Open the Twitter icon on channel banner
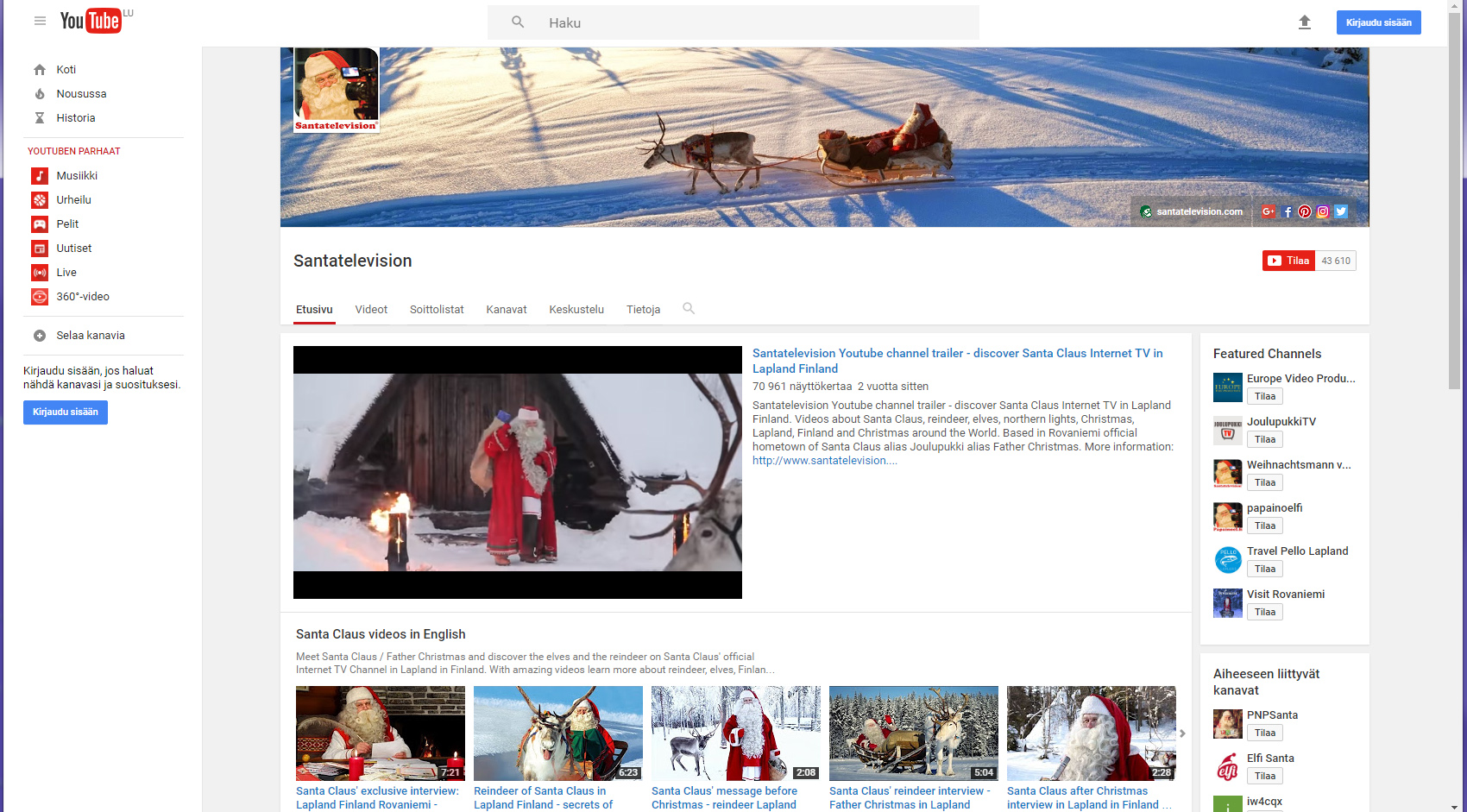Viewport: 1467px width, 812px height. click(x=1341, y=212)
